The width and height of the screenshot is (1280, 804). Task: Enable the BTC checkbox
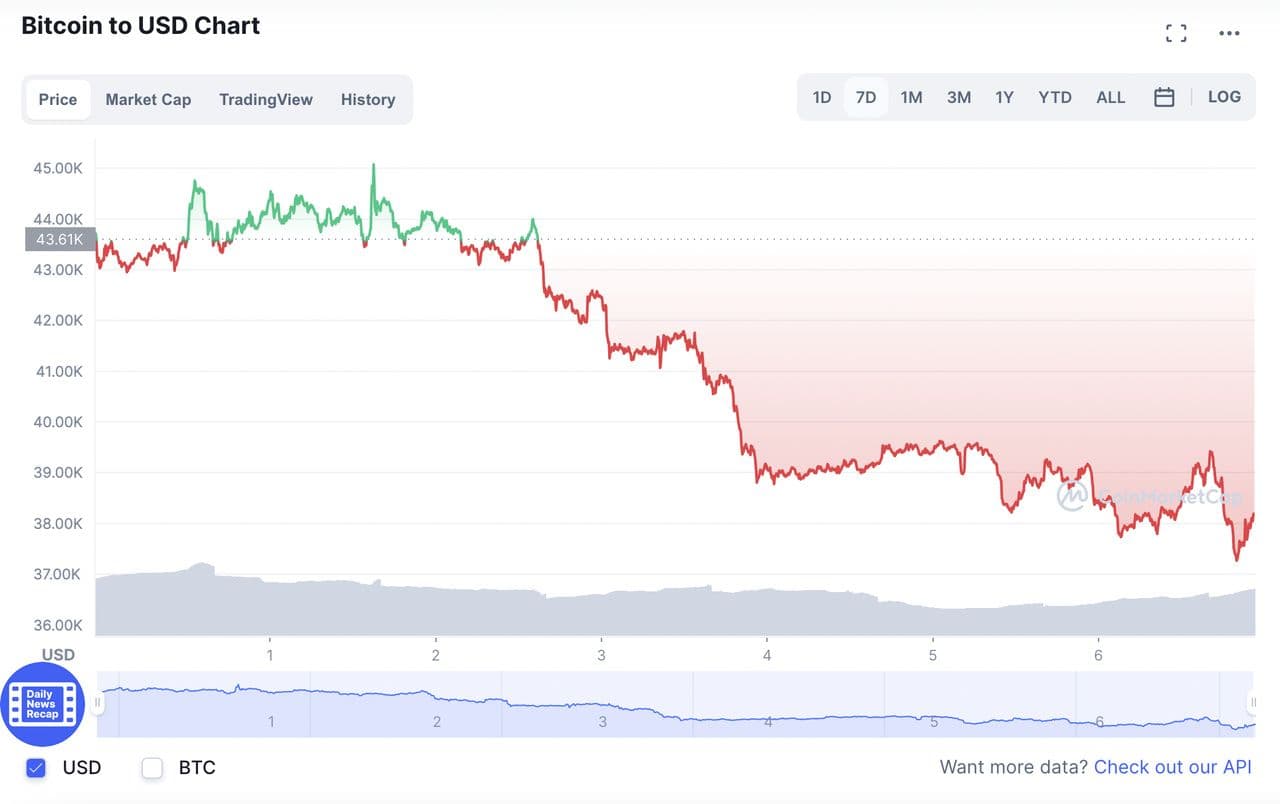(152, 768)
